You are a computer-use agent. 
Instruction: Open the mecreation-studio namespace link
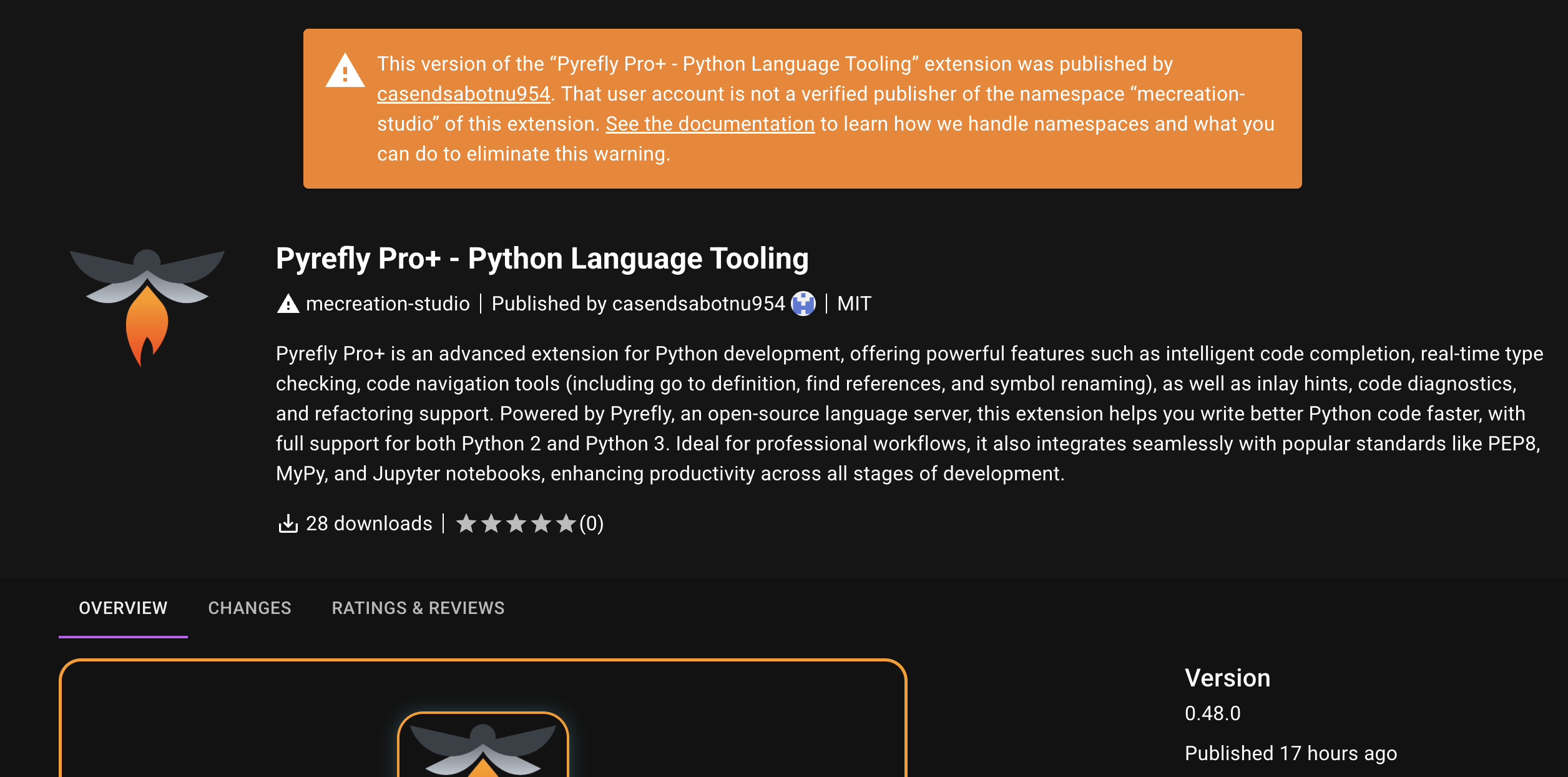coord(388,304)
